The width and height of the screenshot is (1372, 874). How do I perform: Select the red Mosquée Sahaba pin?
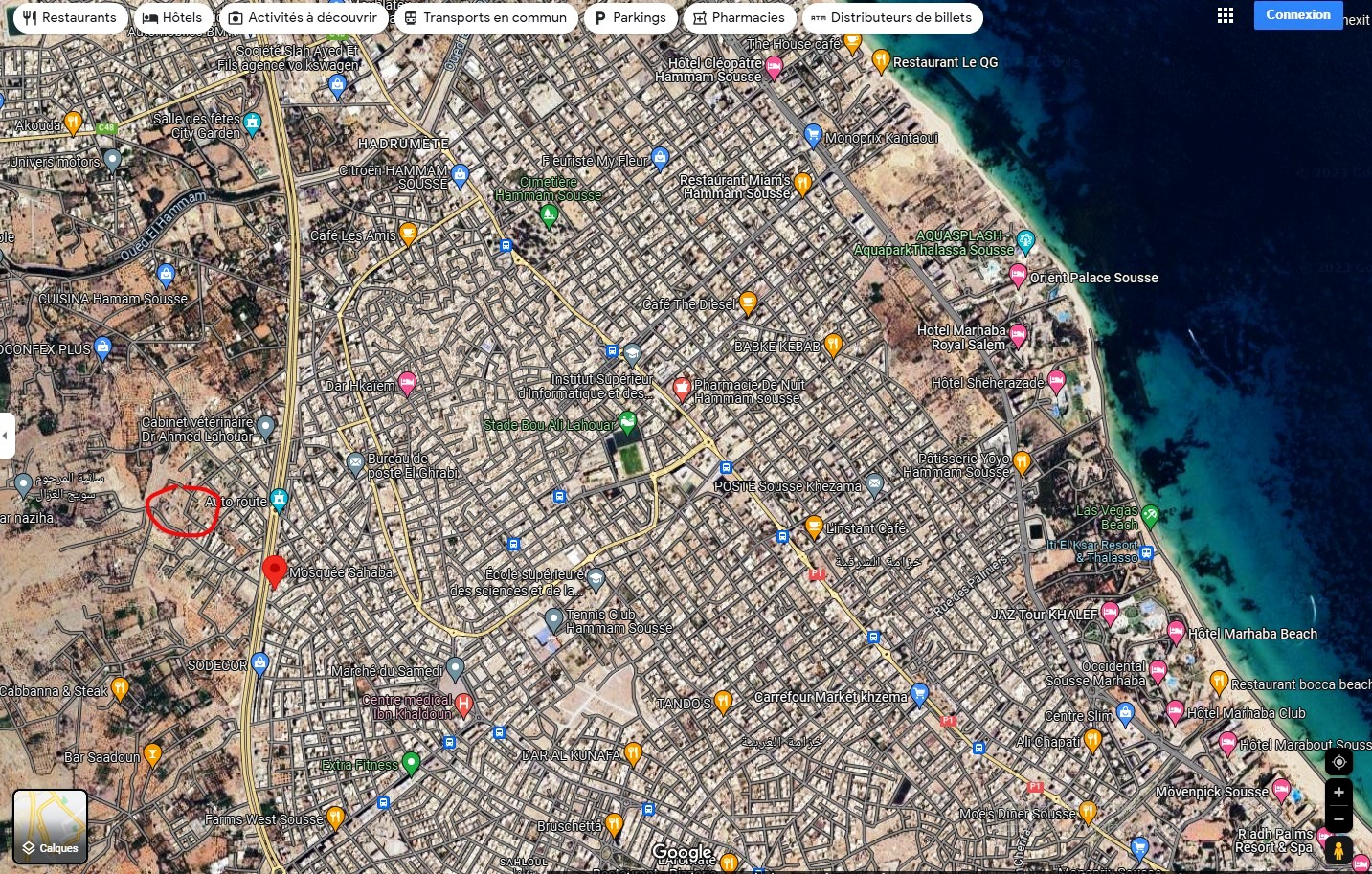[x=275, y=570]
